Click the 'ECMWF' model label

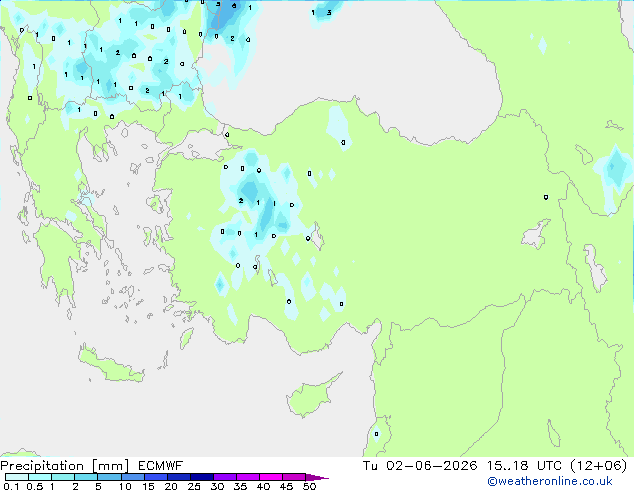tap(161, 466)
